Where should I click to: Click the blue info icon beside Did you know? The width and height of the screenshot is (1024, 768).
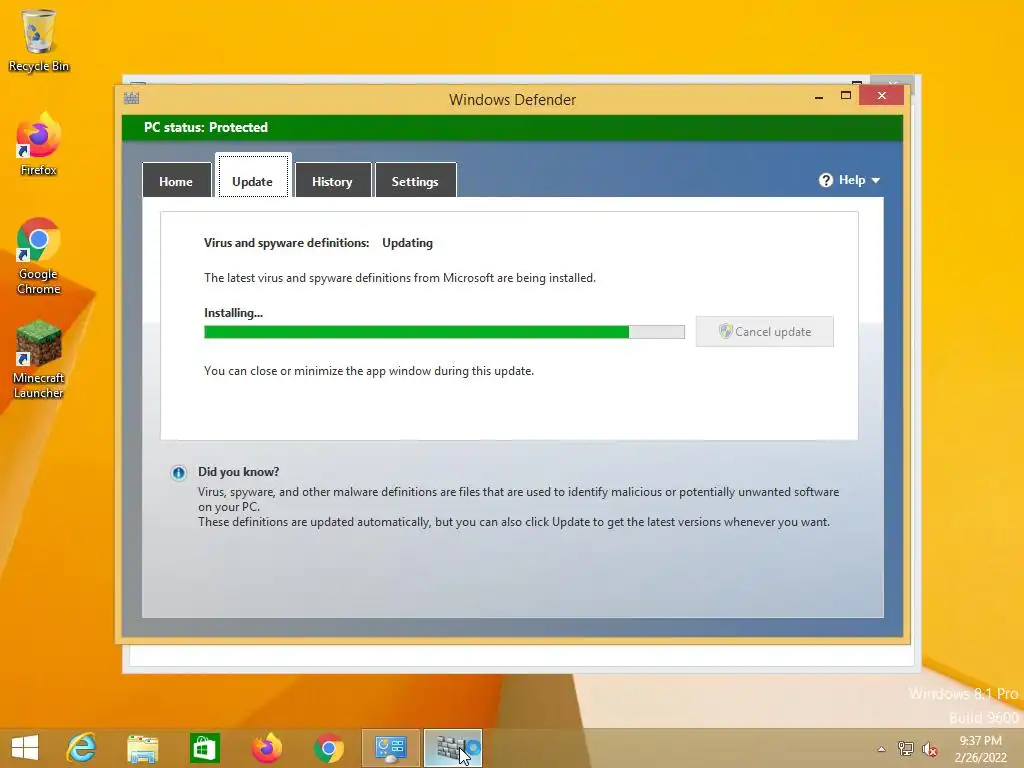click(178, 473)
